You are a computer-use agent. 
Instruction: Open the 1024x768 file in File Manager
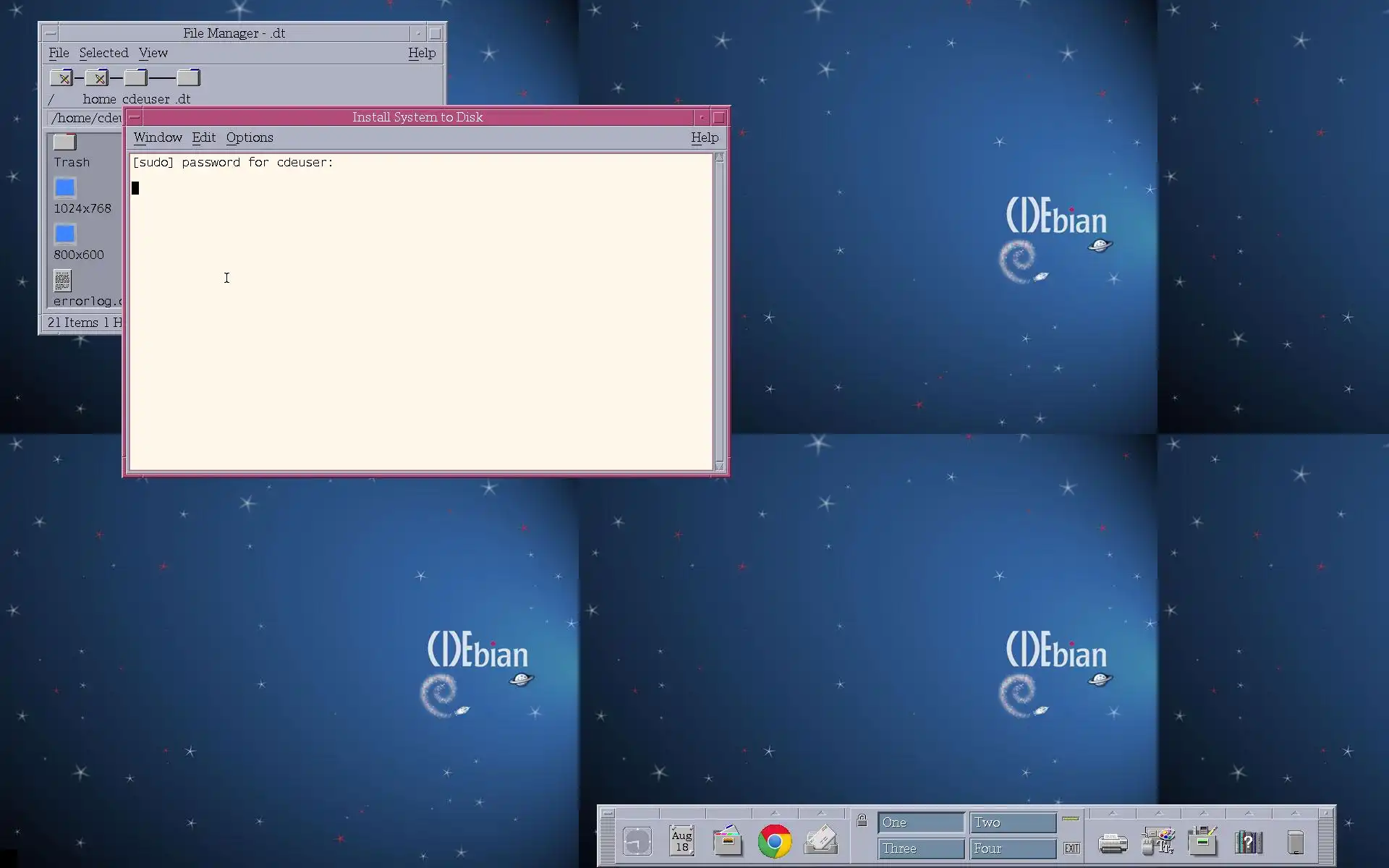65,188
